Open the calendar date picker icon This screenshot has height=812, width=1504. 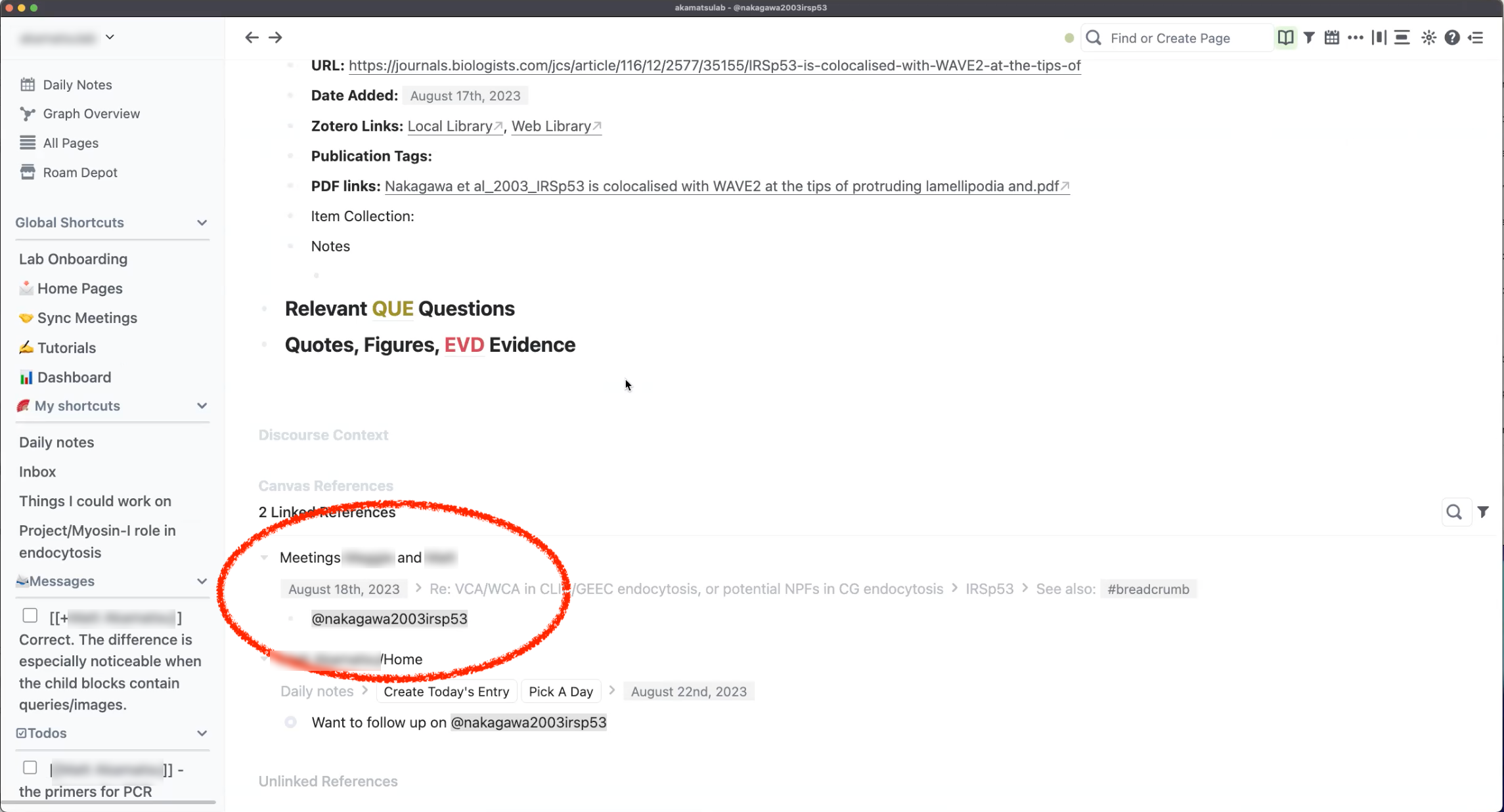coord(1332,37)
